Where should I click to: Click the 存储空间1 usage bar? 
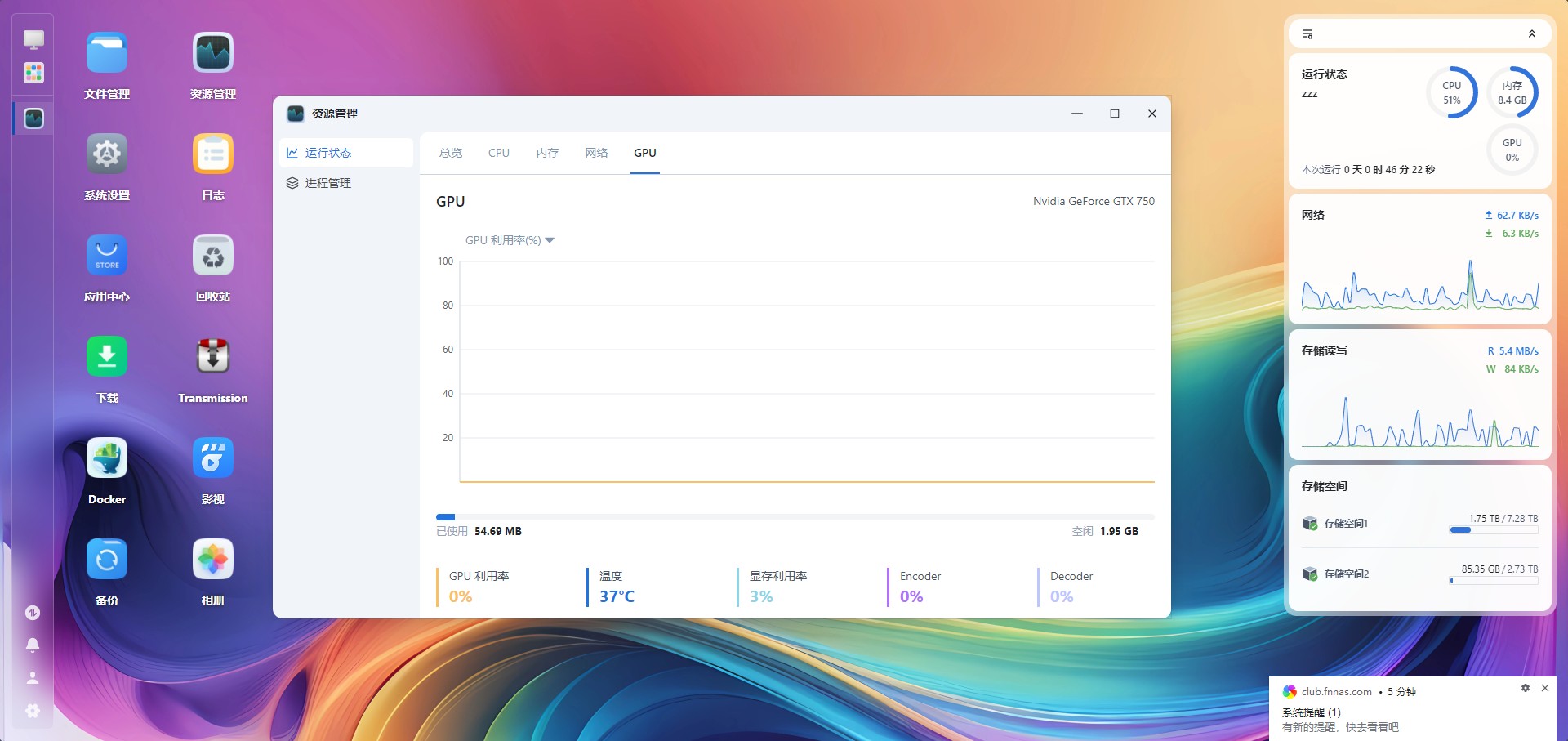point(1494,530)
